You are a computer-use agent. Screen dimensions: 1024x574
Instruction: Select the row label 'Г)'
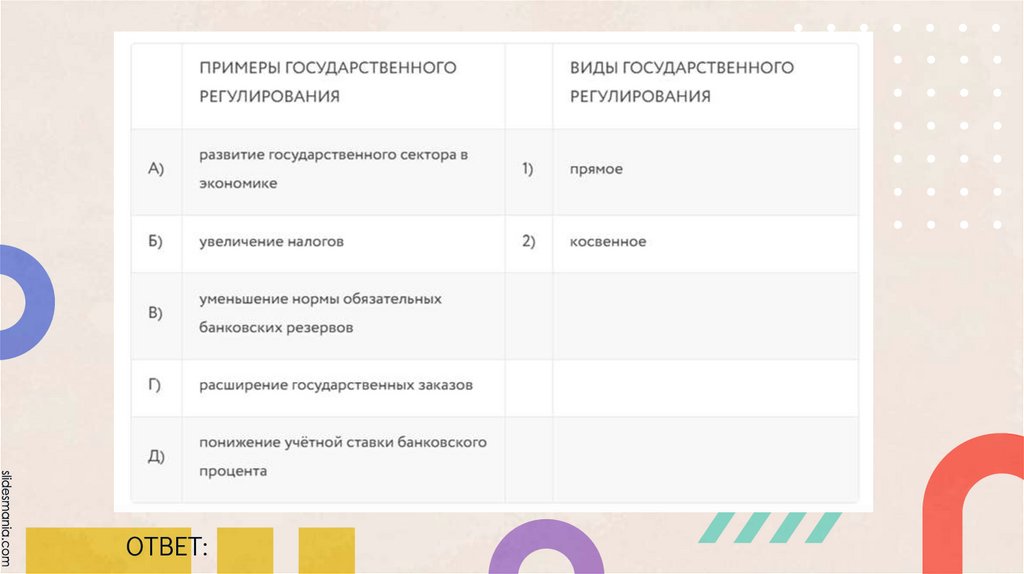click(154, 385)
